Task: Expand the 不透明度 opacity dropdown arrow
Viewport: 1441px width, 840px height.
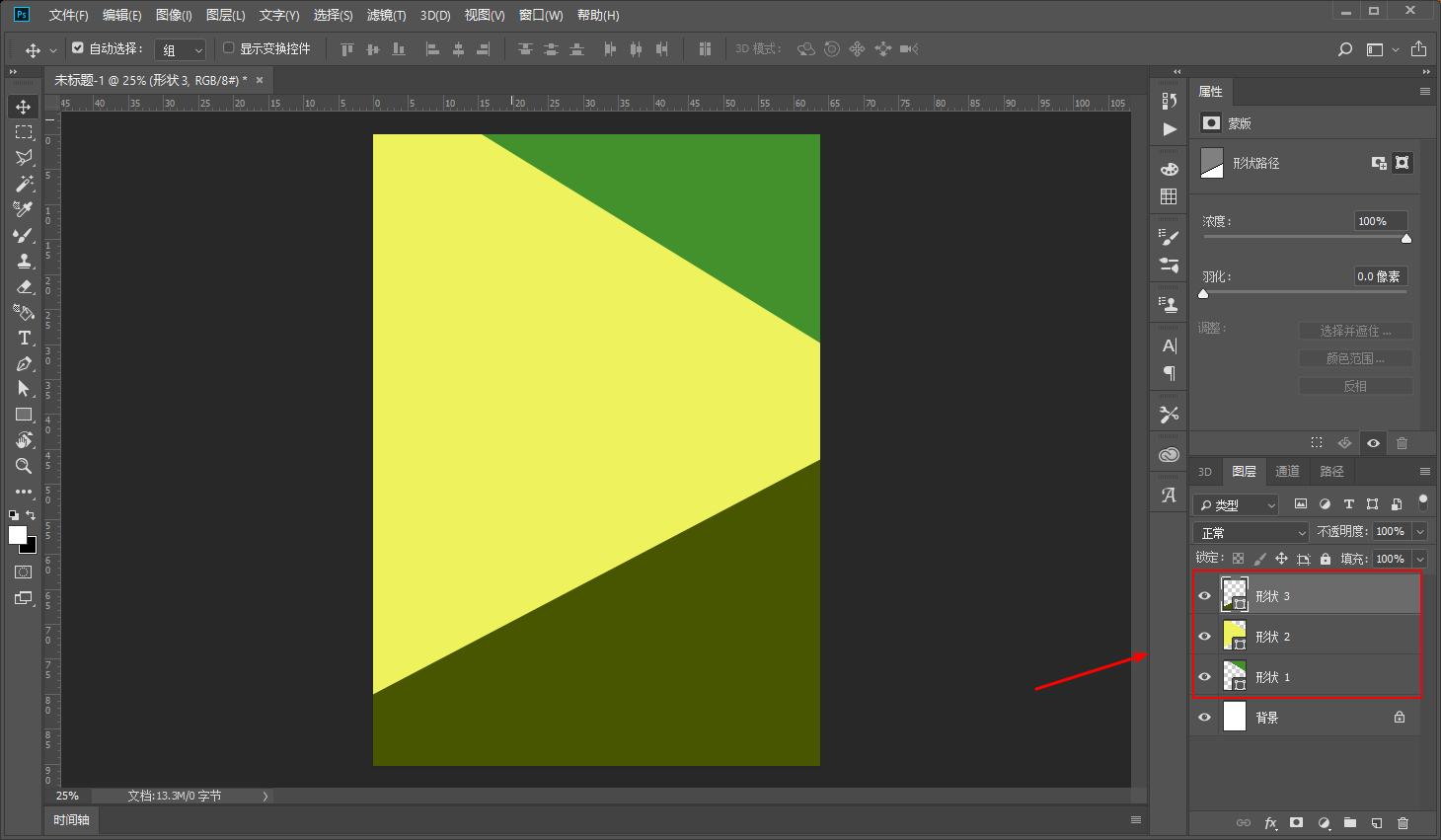Action: click(x=1420, y=531)
